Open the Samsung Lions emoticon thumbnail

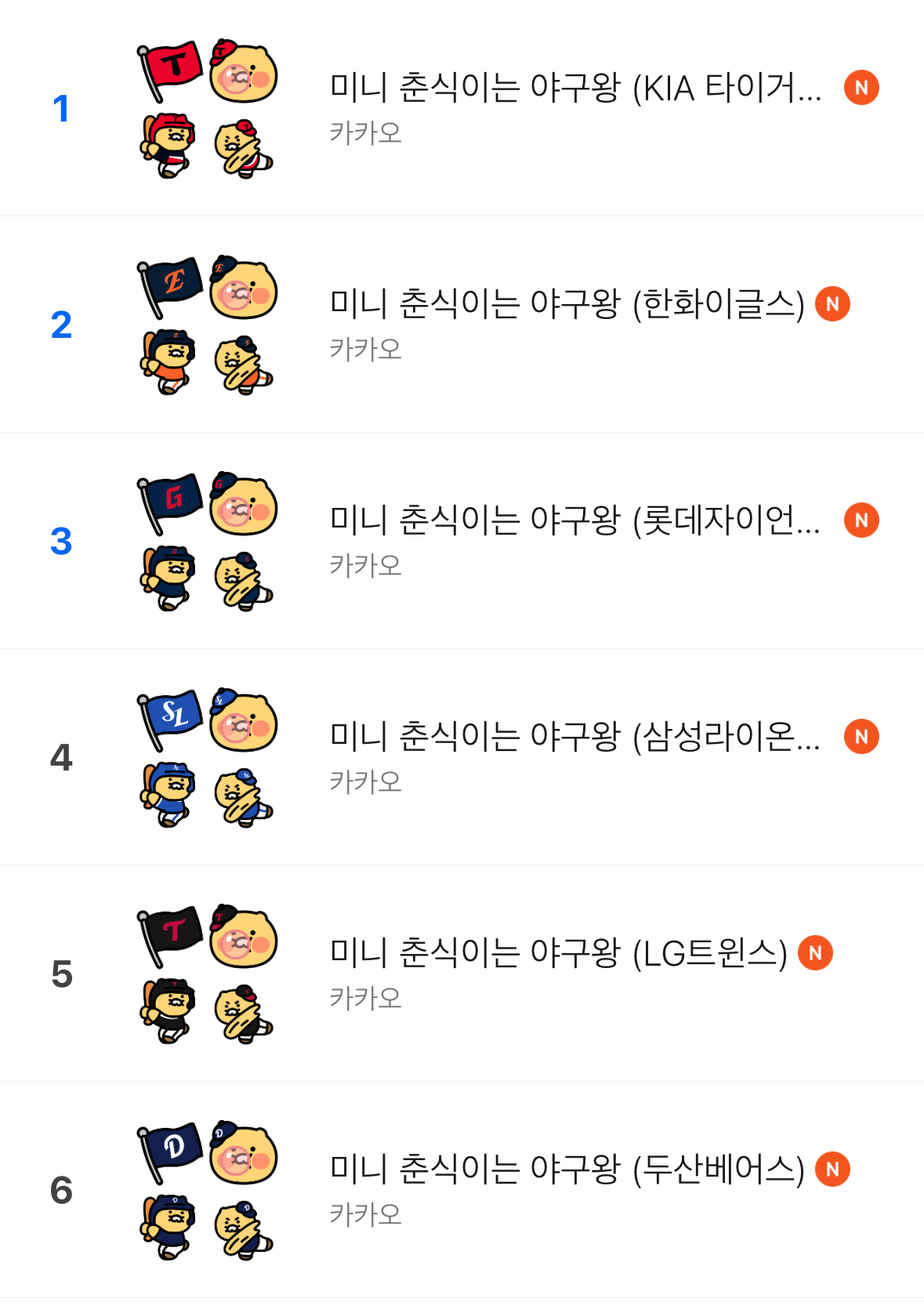[x=207, y=758]
